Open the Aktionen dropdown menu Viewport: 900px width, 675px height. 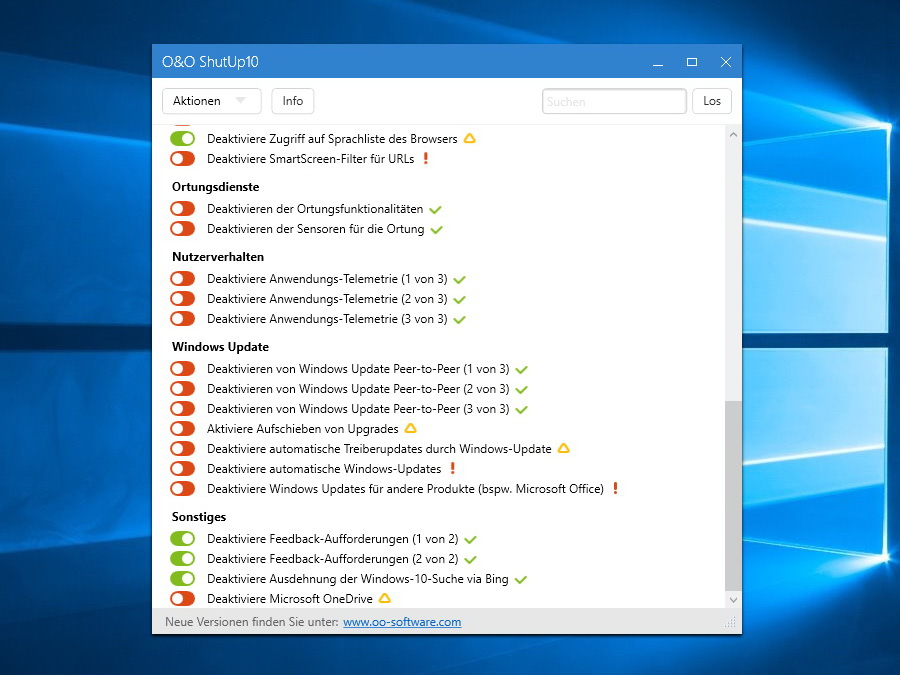[212, 101]
